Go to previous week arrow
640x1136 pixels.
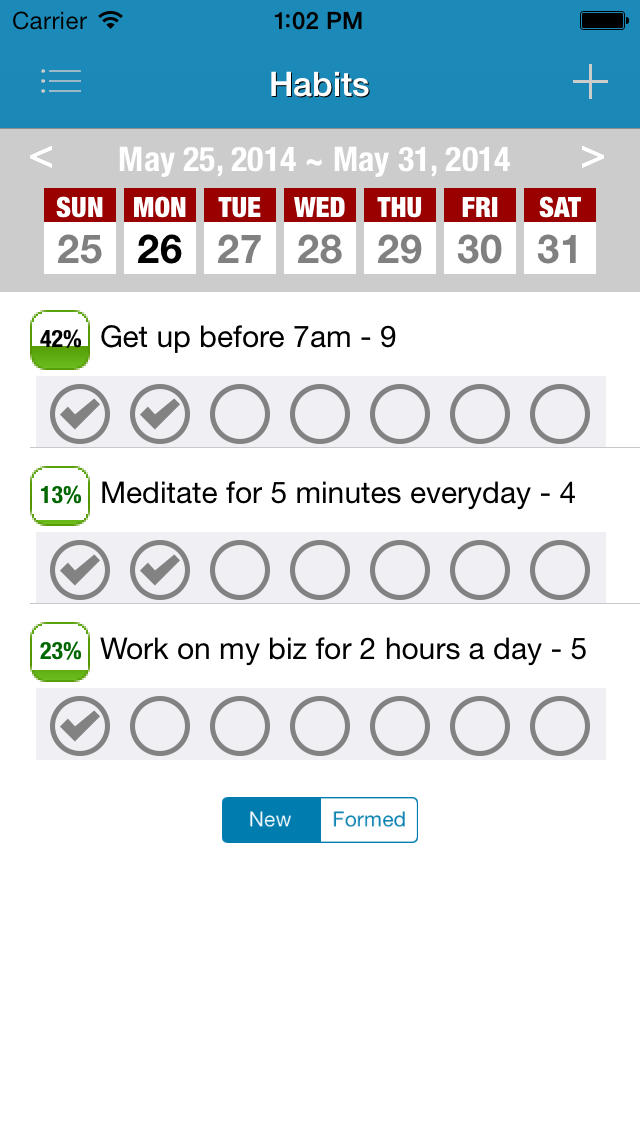tap(41, 157)
